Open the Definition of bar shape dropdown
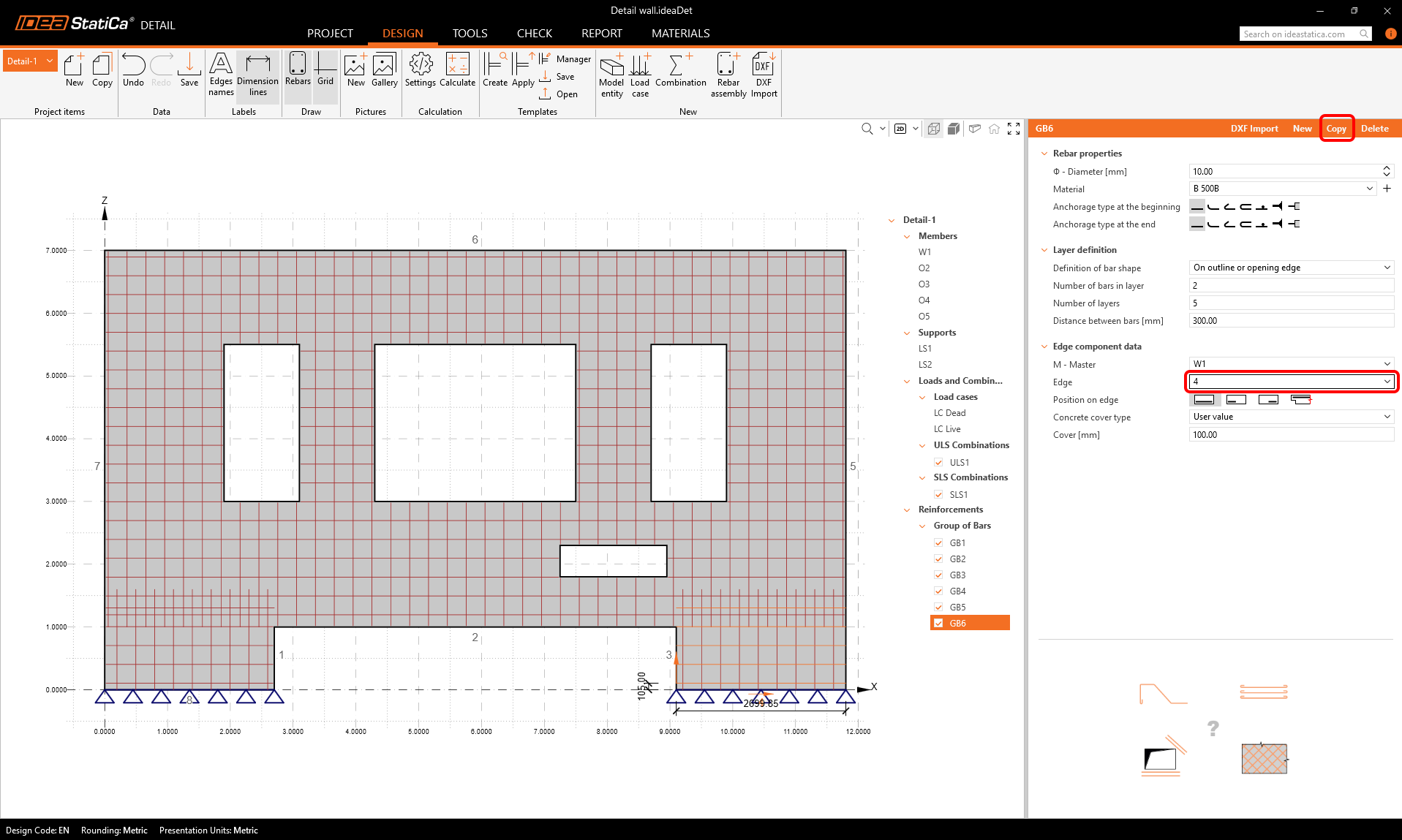1402x840 pixels. click(x=1291, y=268)
